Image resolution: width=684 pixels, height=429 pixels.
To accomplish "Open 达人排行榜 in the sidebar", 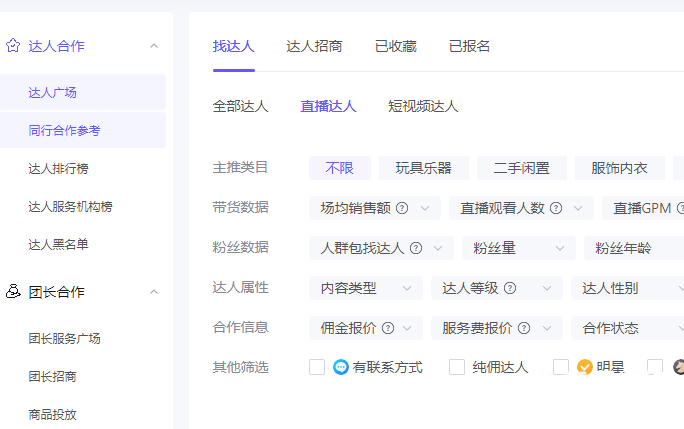I will pyautogui.click(x=58, y=168).
